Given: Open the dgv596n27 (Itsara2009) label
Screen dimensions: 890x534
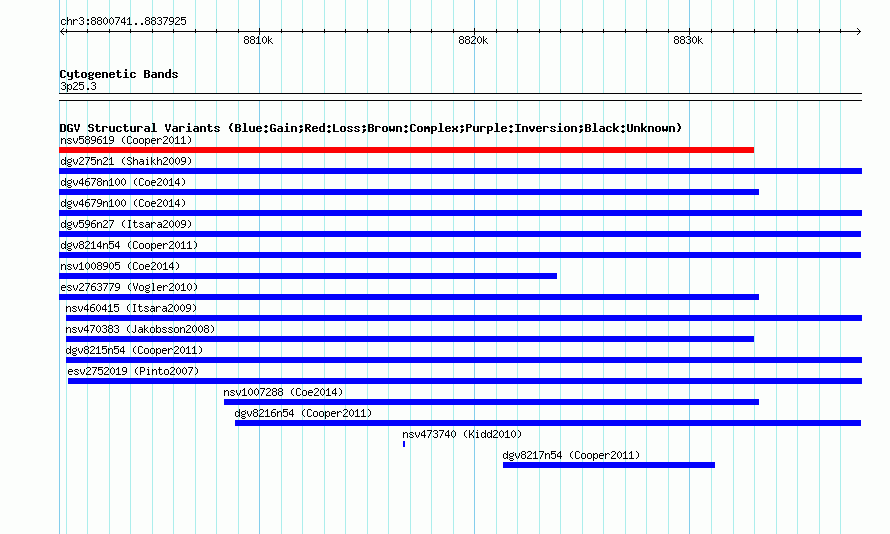Looking at the screenshot, I should click(x=126, y=224).
